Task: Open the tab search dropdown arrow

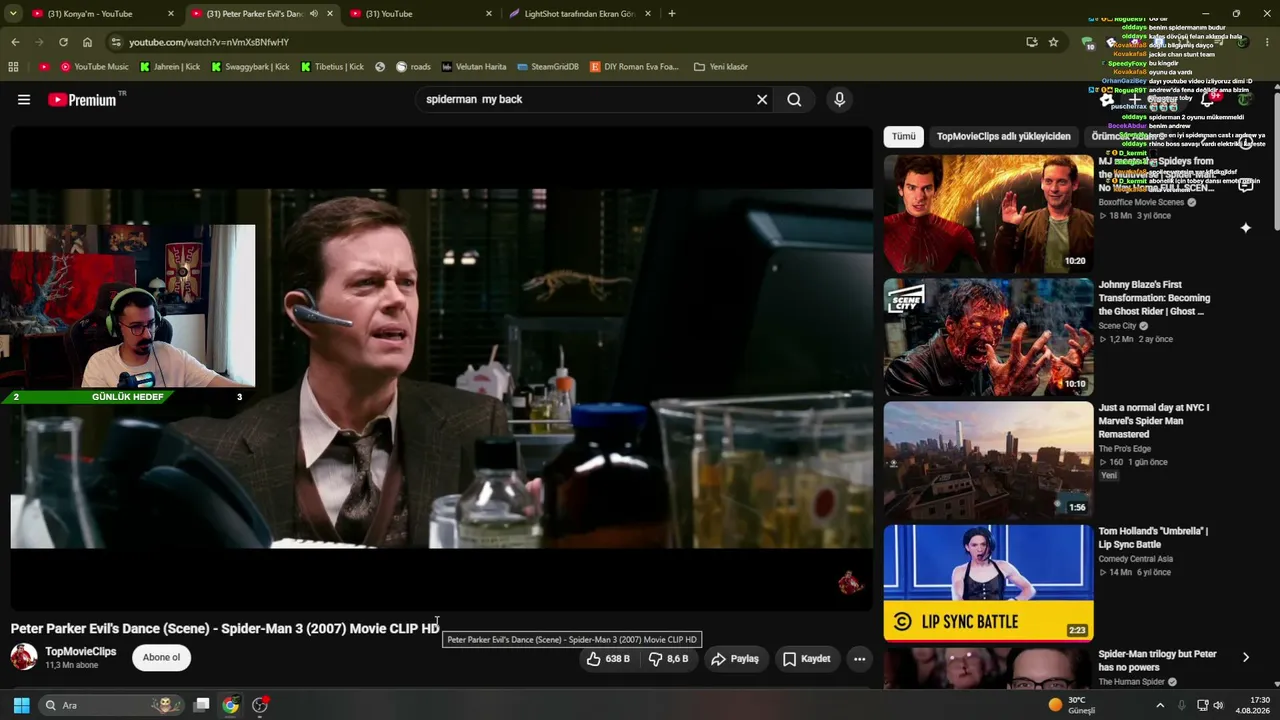Action: click(14, 14)
